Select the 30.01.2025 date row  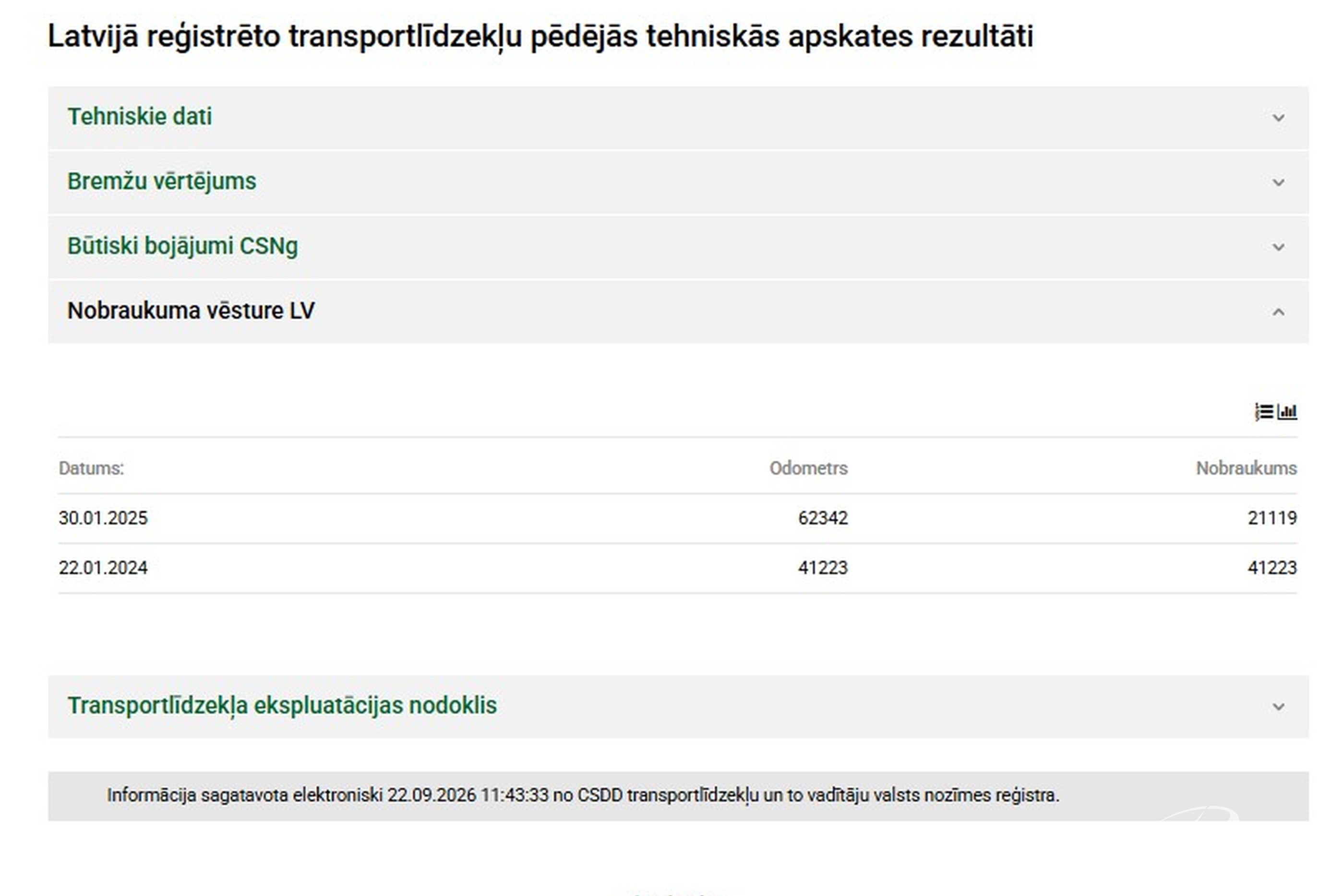(x=678, y=518)
